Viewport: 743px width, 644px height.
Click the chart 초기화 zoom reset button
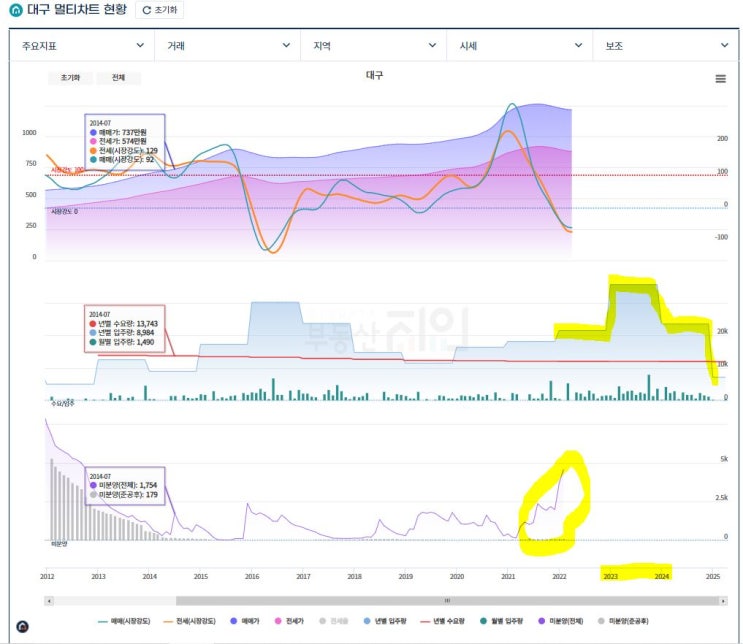70,78
